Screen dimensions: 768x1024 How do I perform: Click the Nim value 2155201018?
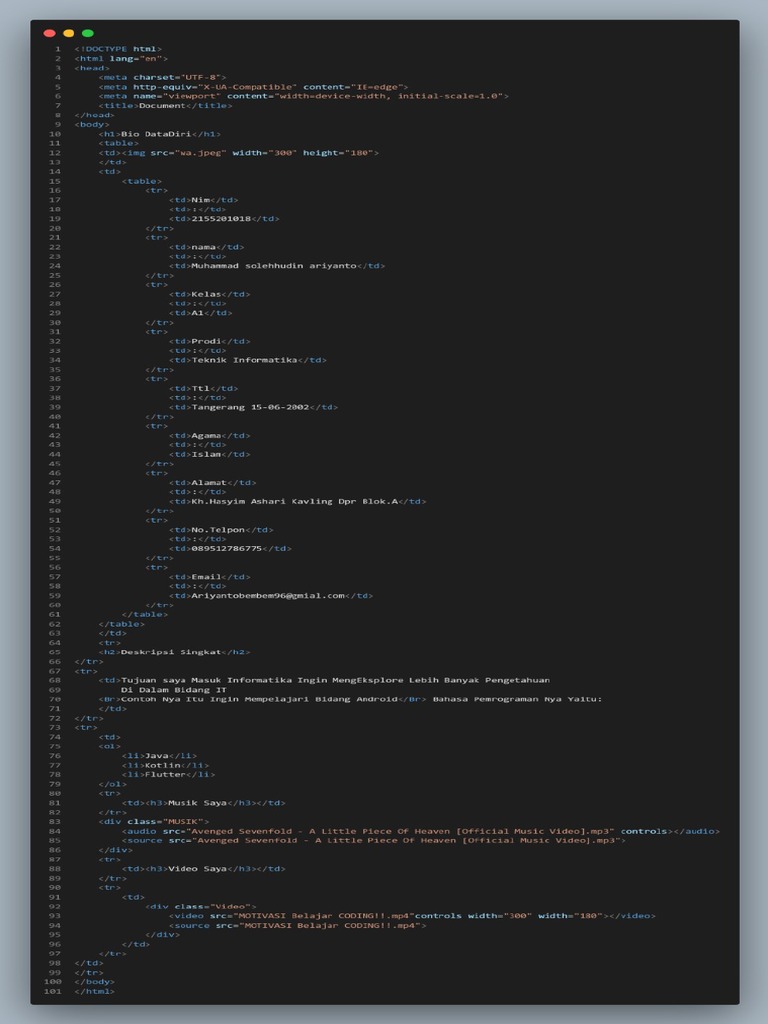coord(221,218)
